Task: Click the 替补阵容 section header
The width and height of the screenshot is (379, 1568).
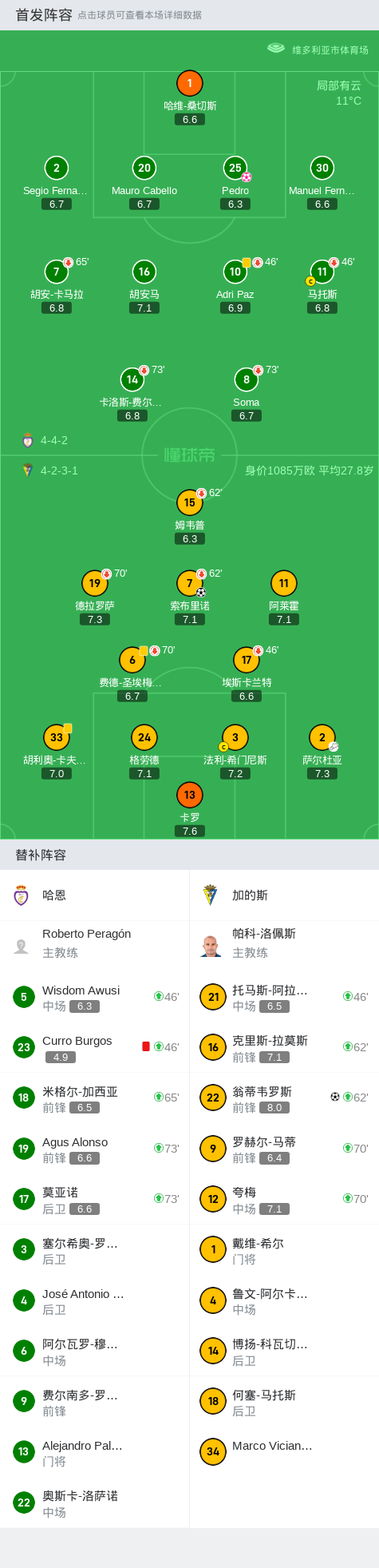Action: pyautogui.click(x=41, y=855)
